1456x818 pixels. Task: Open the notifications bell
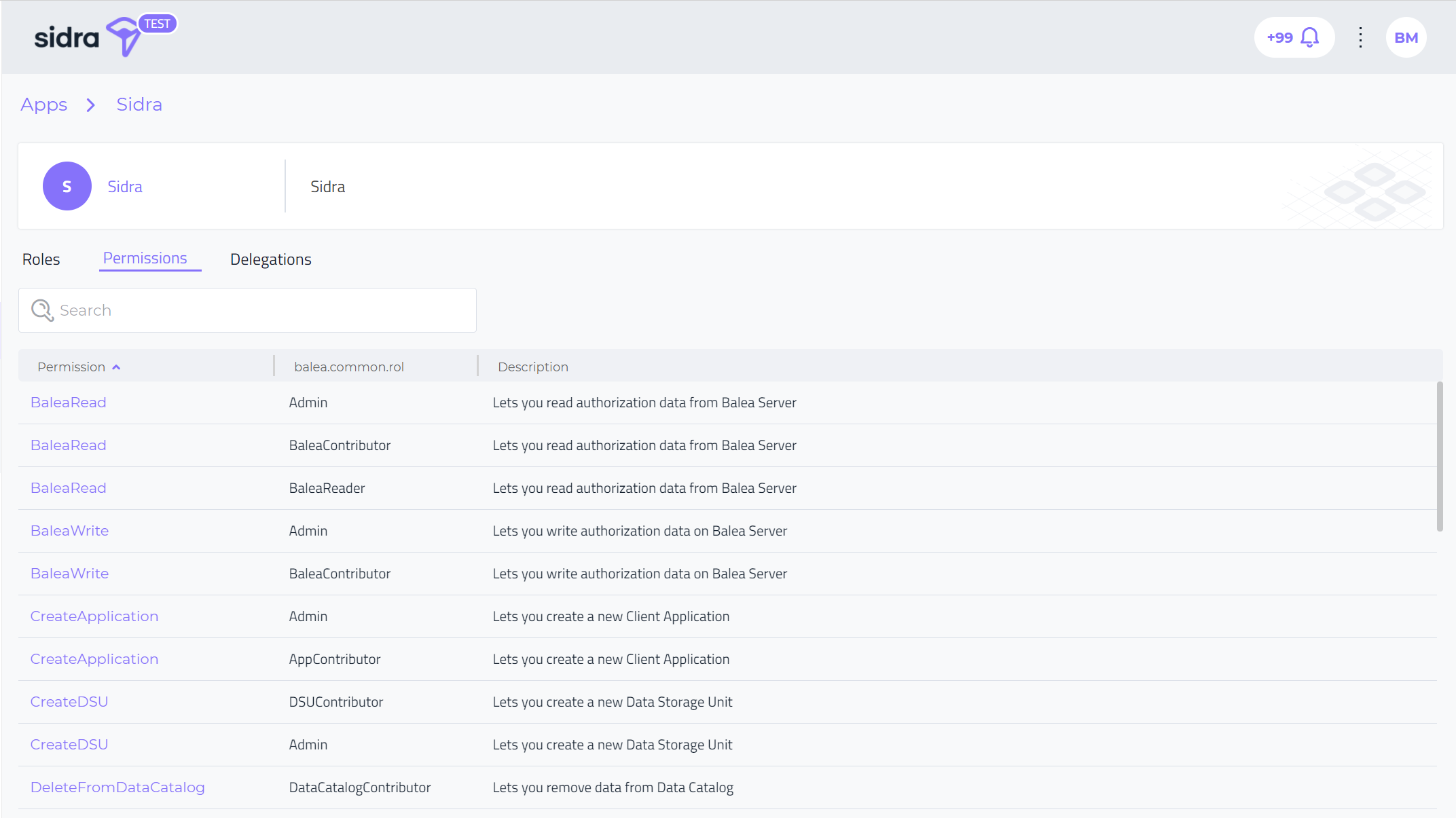point(1309,37)
